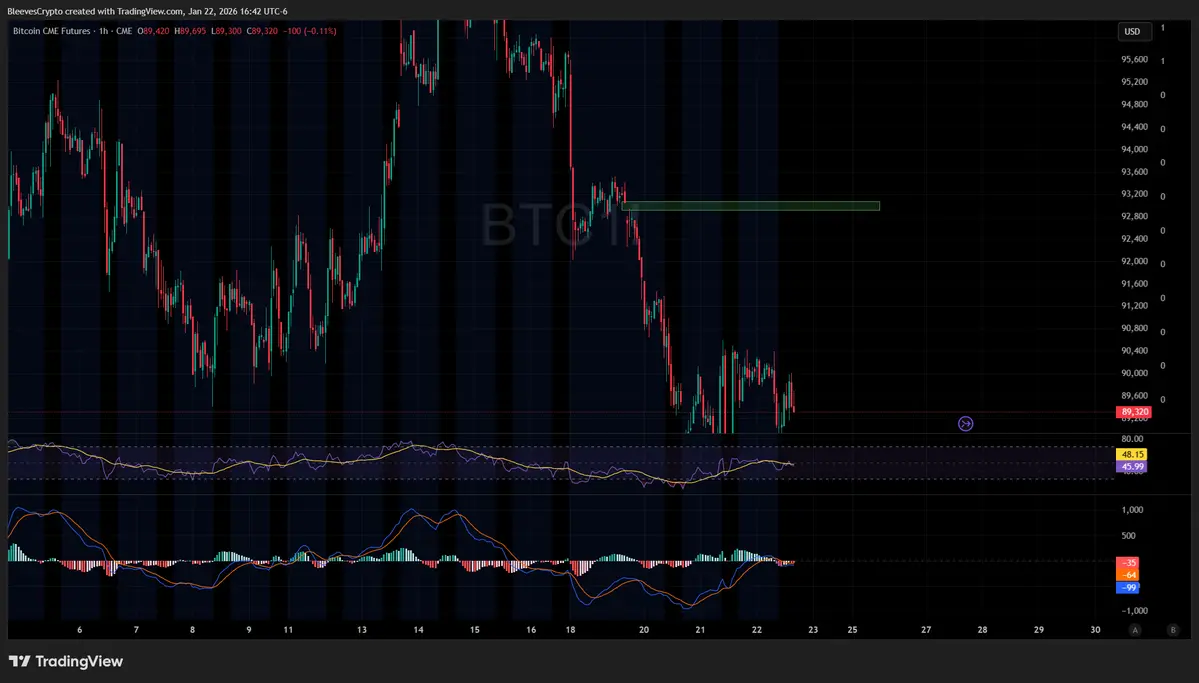Viewport: 1199px width, 683px height.
Task: Click the 89,600 price axis label
Action: (1134, 395)
